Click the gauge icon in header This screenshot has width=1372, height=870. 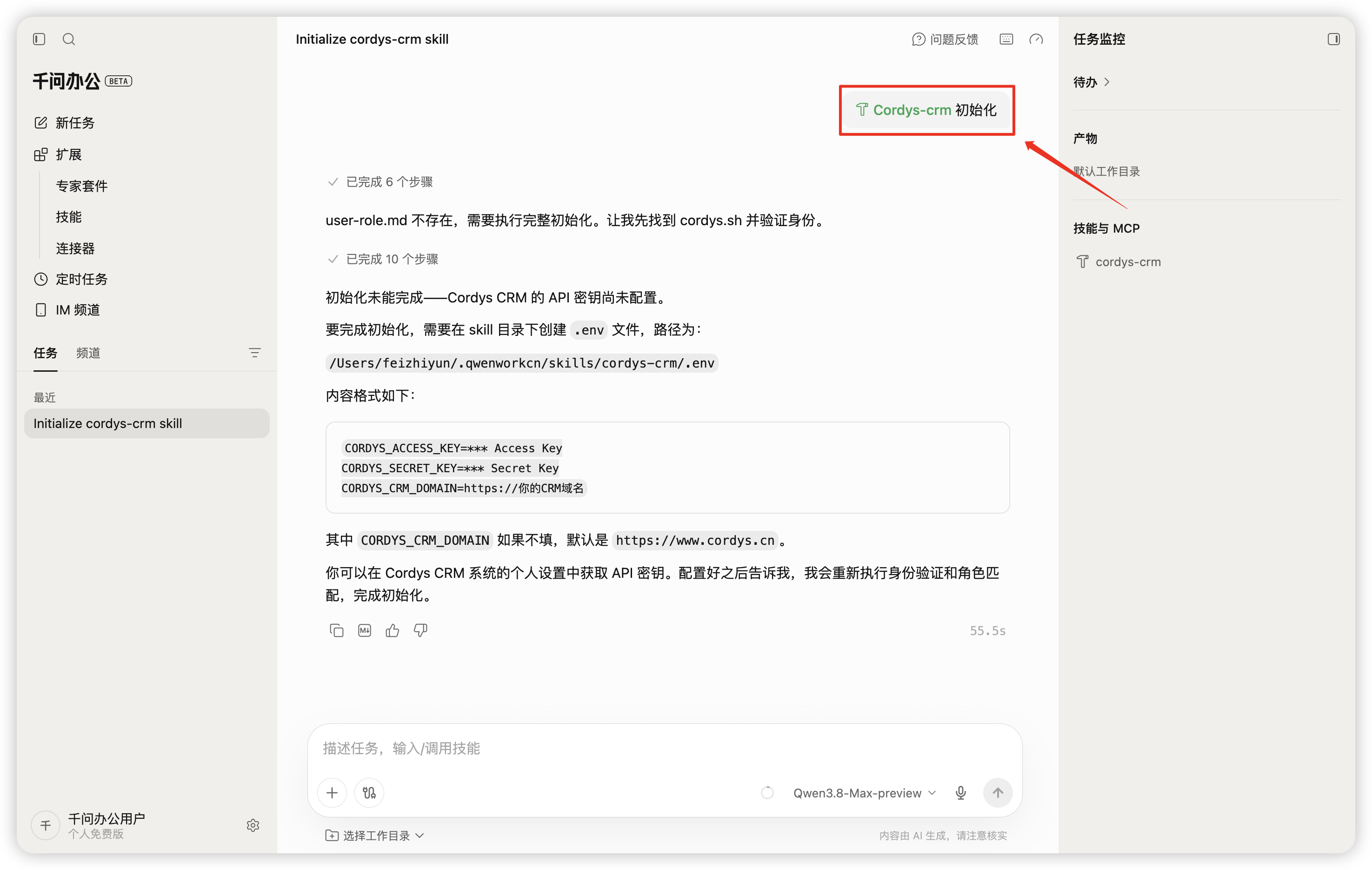tap(1036, 39)
